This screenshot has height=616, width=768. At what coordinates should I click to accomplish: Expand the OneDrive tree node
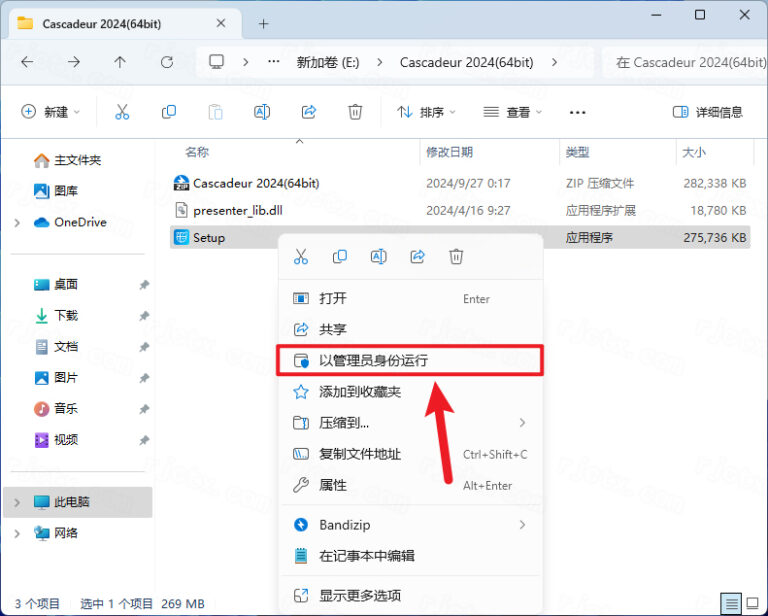18,222
